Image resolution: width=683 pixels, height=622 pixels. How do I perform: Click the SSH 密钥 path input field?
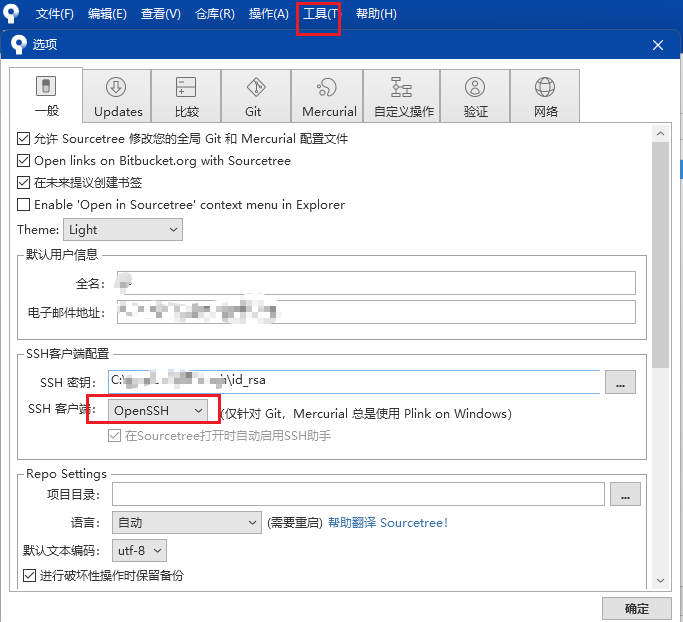354,382
